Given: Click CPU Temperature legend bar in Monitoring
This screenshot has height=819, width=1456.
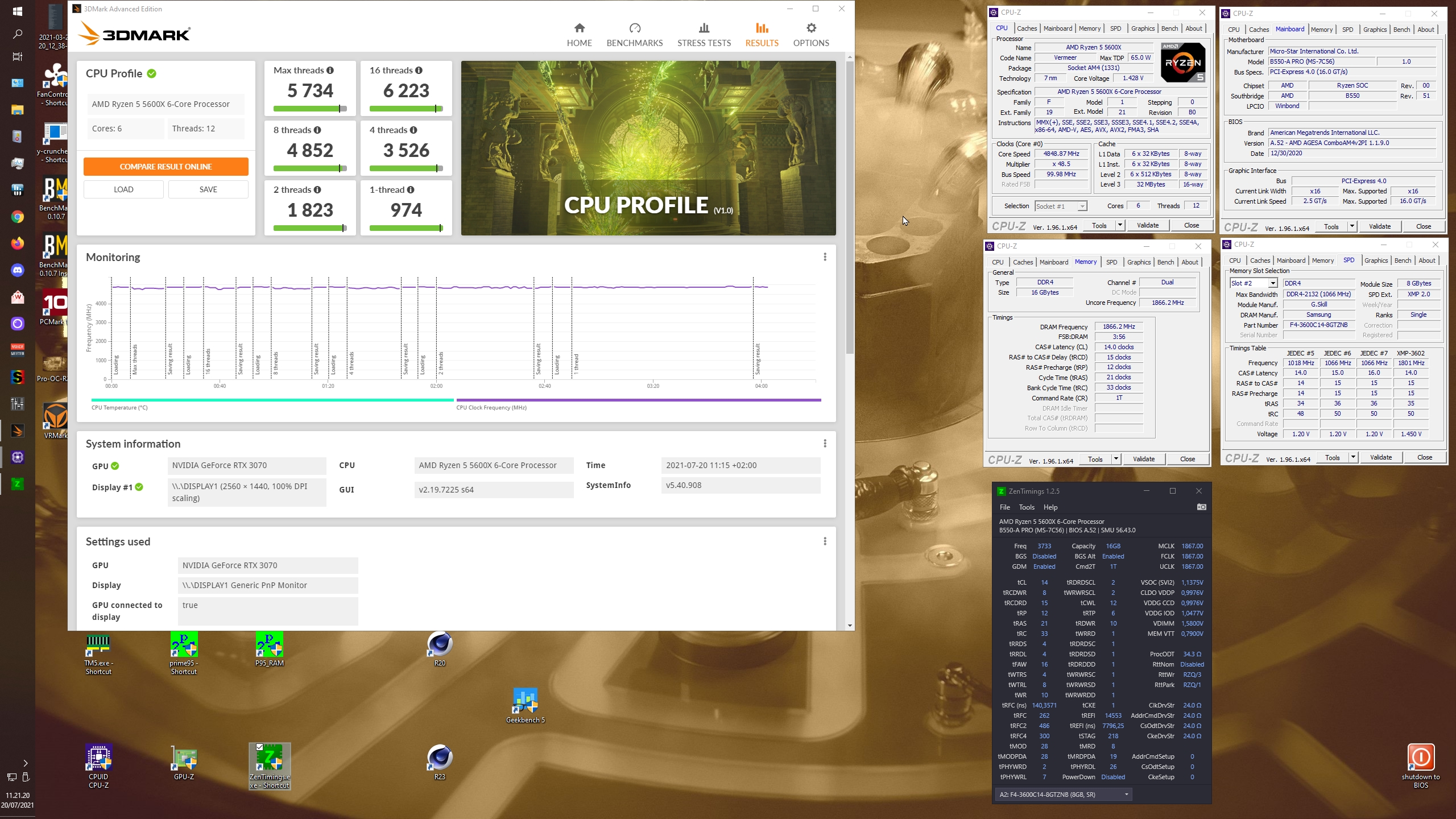Looking at the screenshot, I should [x=272, y=400].
